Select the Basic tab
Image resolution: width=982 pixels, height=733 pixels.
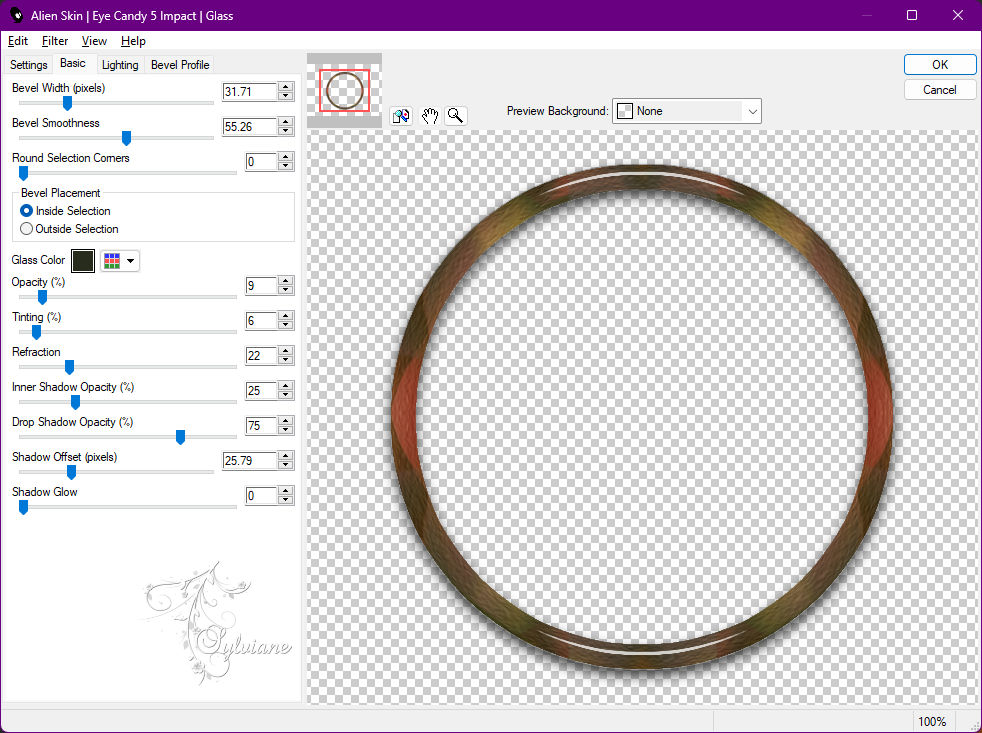[73, 63]
